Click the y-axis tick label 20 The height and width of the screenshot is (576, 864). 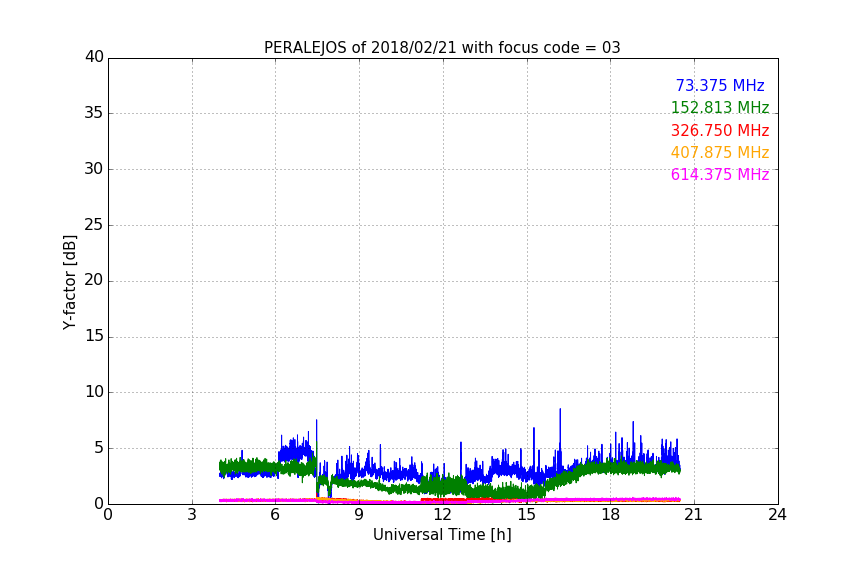94,280
